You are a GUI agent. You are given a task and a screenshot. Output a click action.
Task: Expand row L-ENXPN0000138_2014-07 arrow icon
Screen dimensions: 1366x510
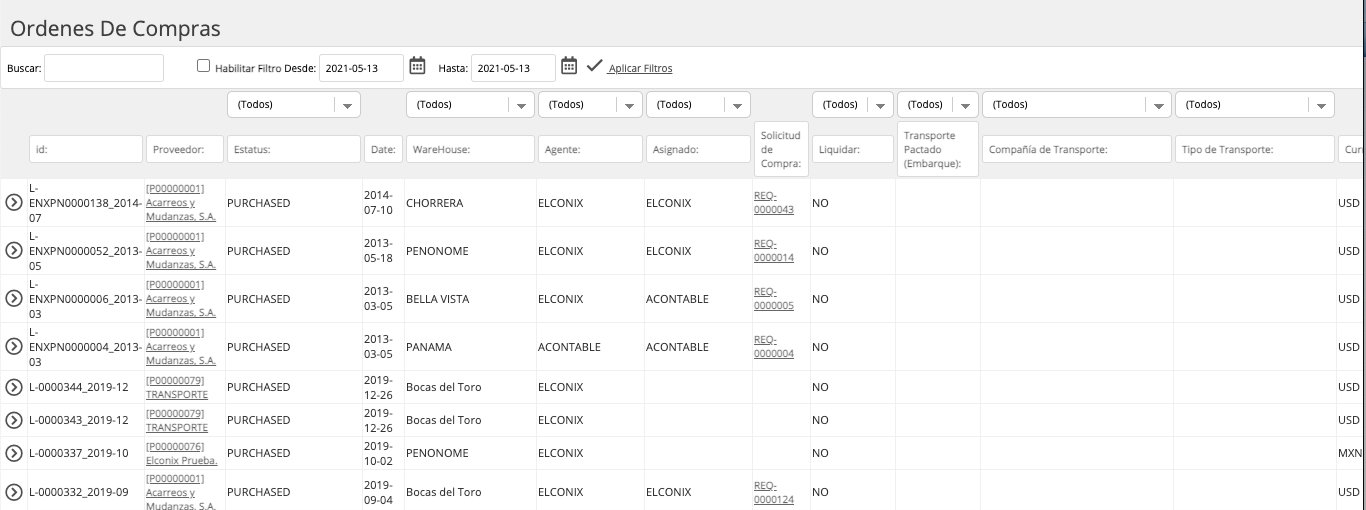point(14,202)
